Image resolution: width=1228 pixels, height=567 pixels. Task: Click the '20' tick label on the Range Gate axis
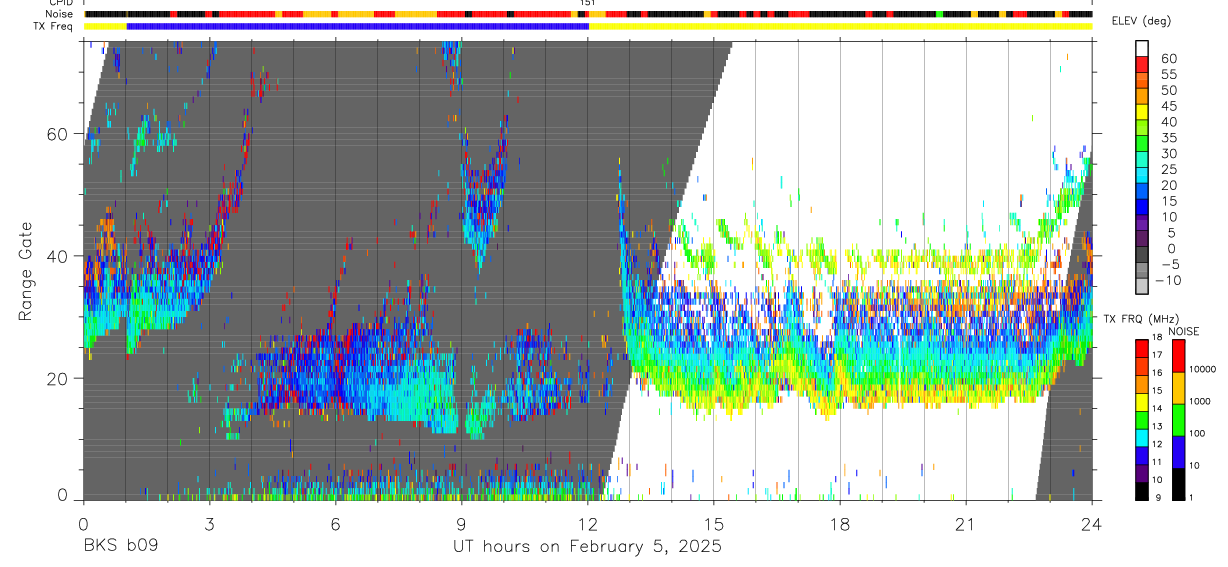tap(58, 378)
